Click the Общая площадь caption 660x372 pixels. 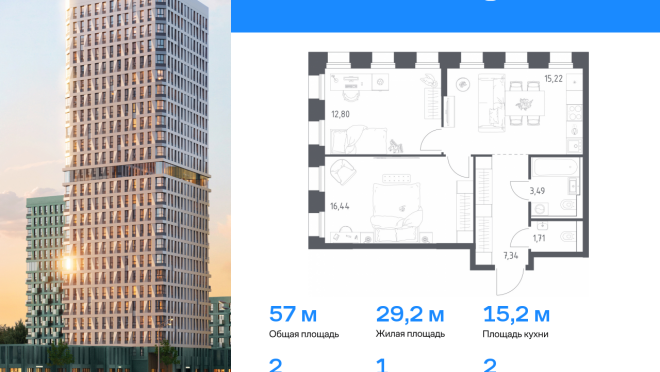[304, 334]
